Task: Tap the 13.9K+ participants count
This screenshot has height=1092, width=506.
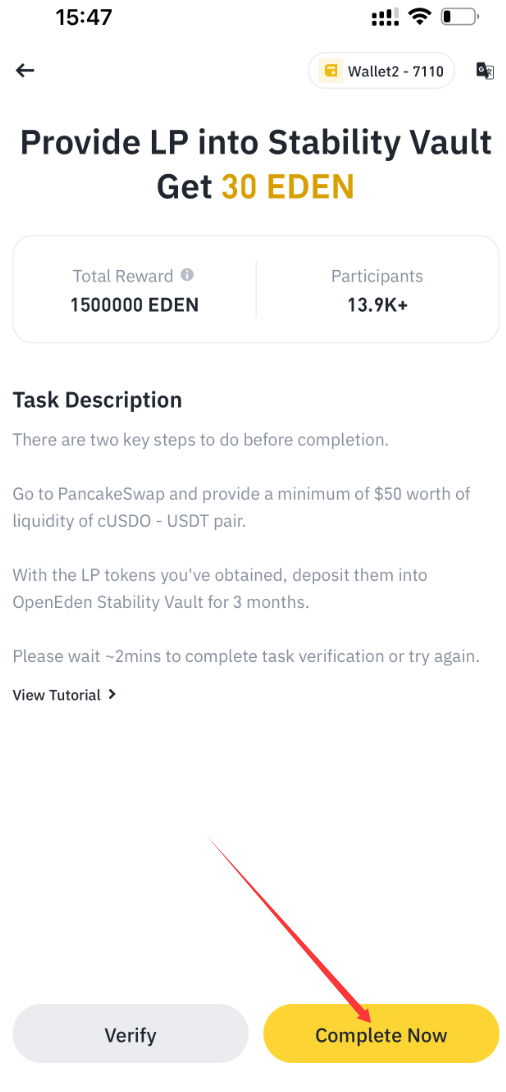Action: coord(377,304)
